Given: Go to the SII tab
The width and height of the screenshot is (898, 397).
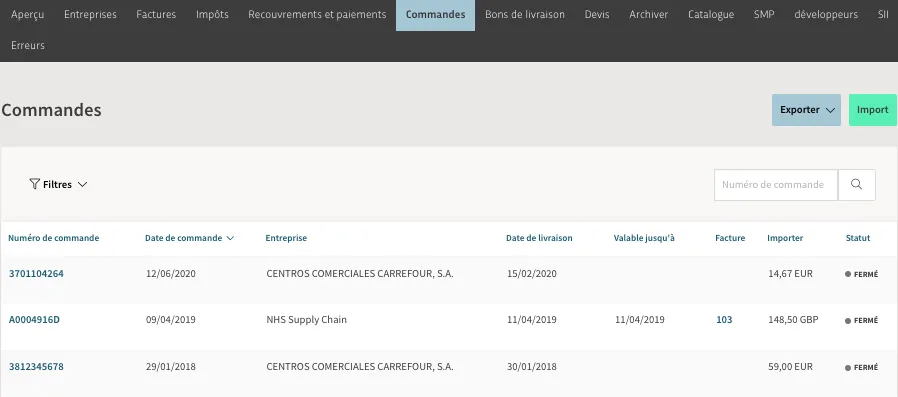Looking at the screenshot, I should pos(883,14).
